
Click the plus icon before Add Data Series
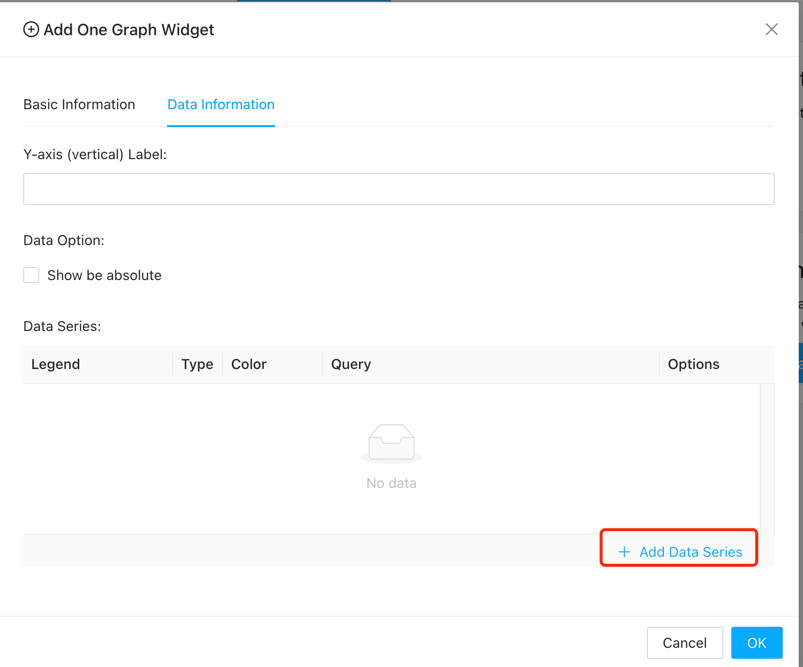(x=624, y=552)
